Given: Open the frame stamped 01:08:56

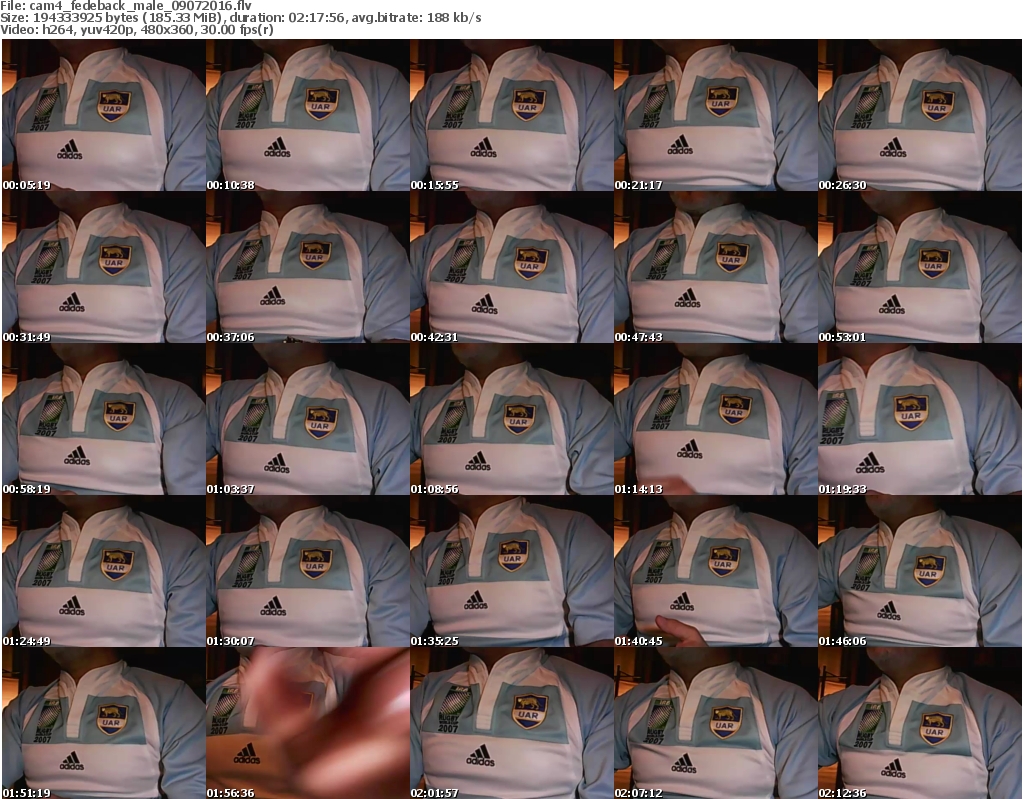Looking at the screenshot, I should [x=512, y=419].
